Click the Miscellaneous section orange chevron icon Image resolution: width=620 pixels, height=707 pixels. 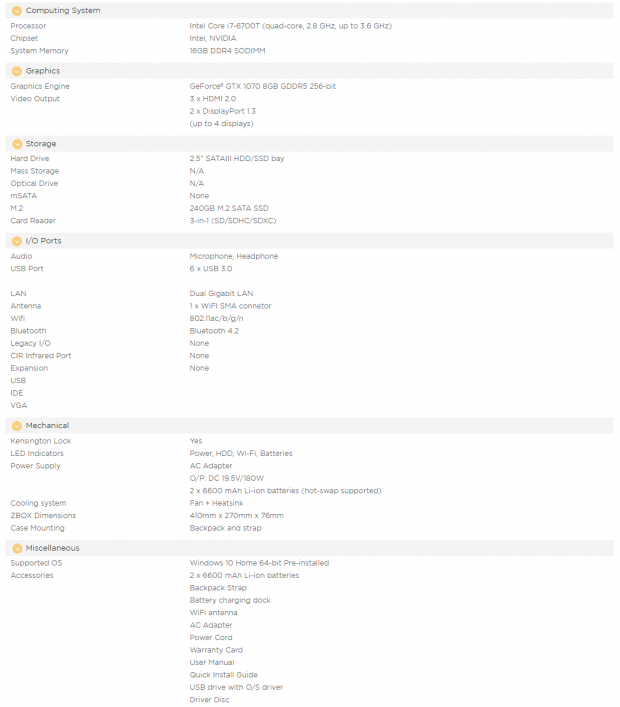(x=17, y=548)
